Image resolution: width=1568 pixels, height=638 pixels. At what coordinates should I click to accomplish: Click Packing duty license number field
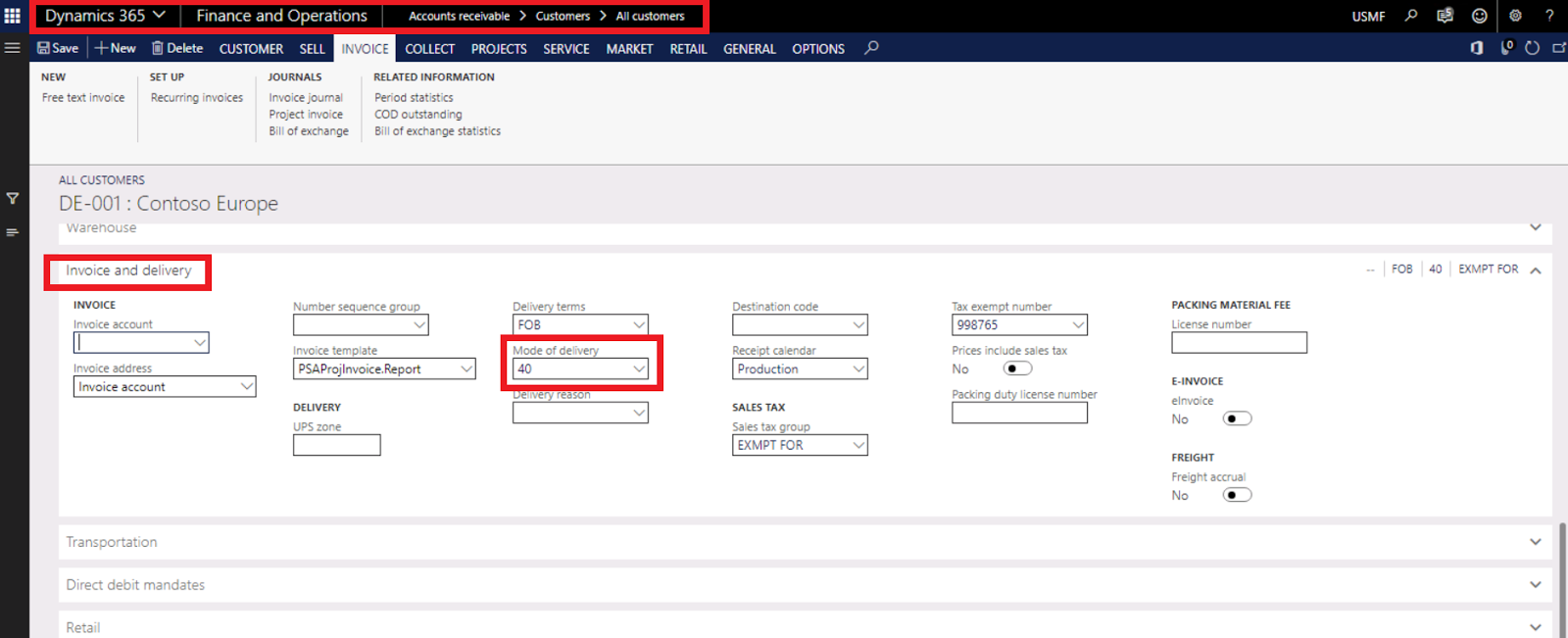1019,413
